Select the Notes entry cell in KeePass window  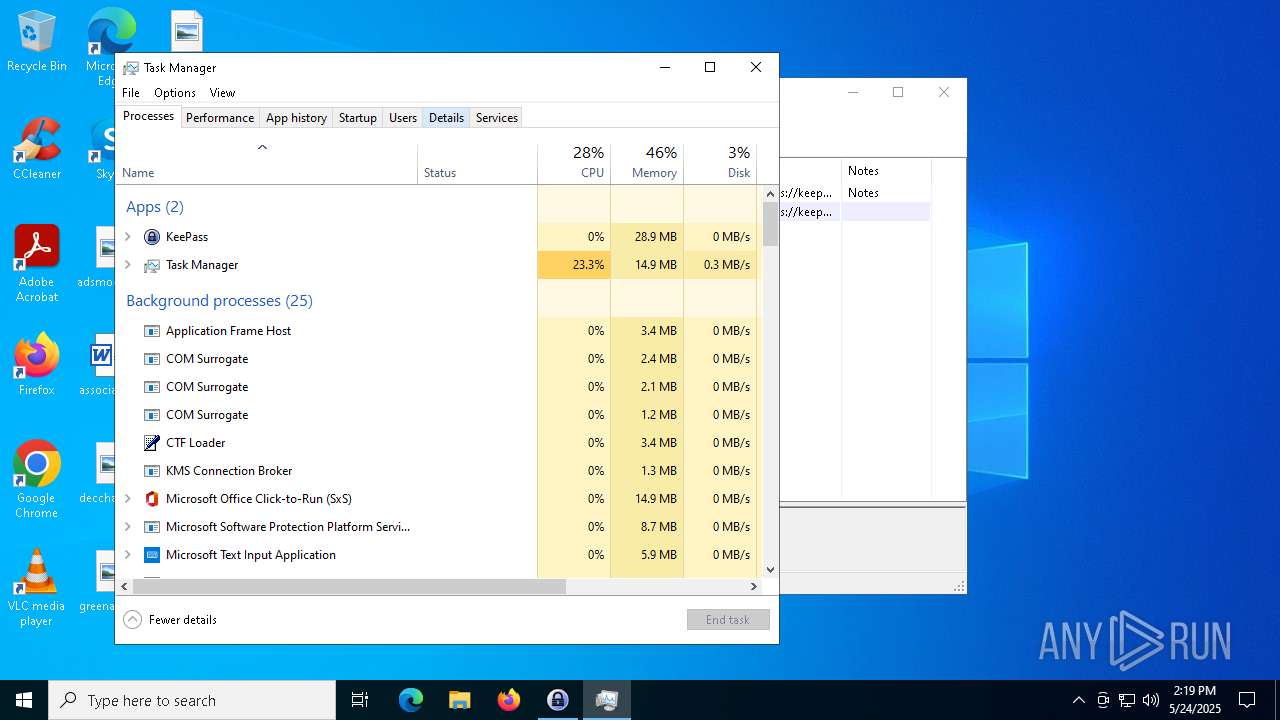point(886,193)
